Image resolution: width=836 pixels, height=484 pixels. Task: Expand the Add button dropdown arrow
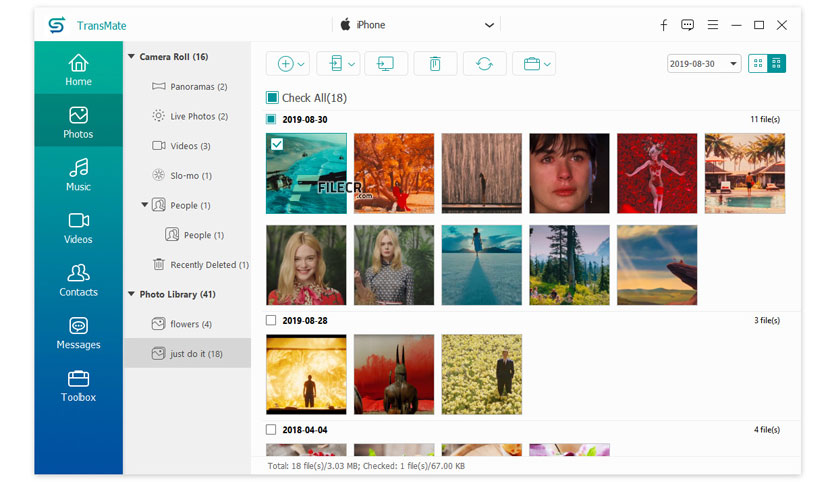click(301, 64)
